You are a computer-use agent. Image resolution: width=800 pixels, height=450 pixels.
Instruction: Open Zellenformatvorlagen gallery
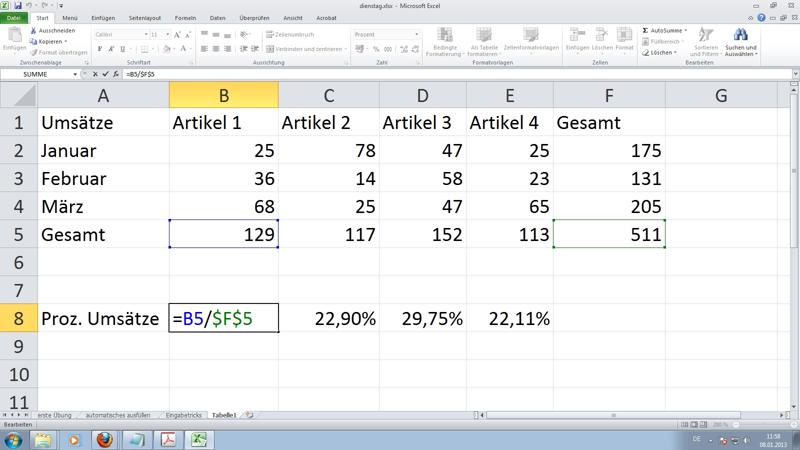[x=531, y=39]
